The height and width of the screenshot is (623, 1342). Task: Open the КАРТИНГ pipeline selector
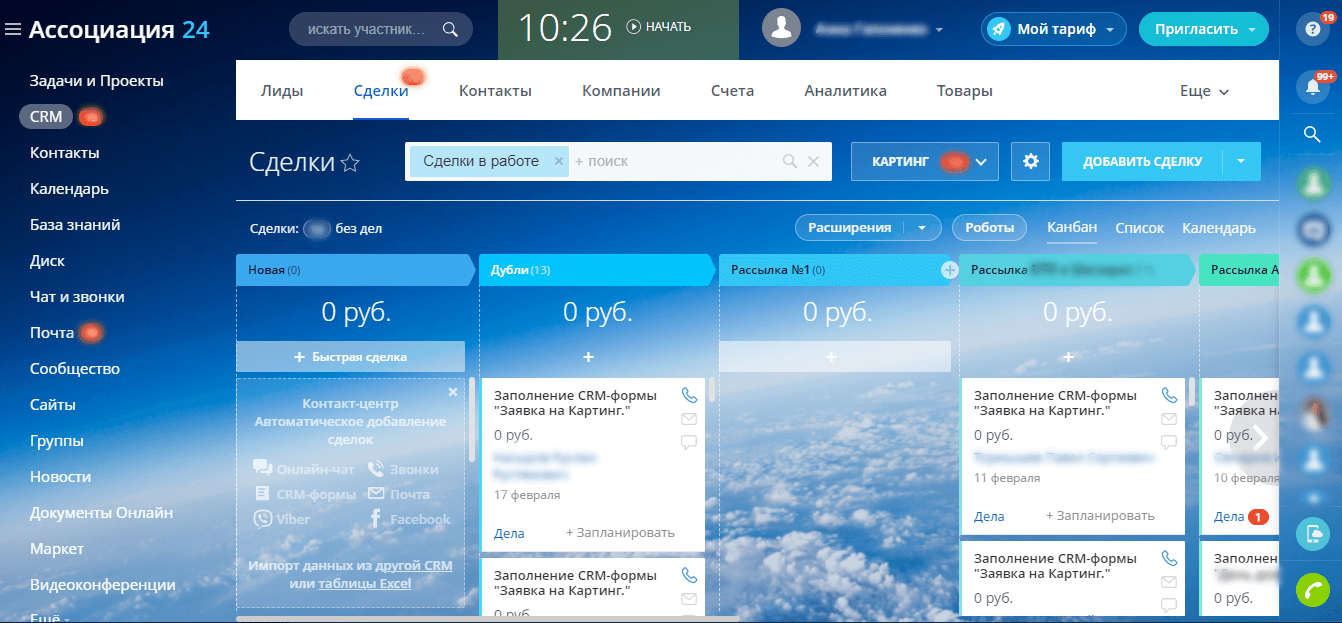tap(925, 161)
